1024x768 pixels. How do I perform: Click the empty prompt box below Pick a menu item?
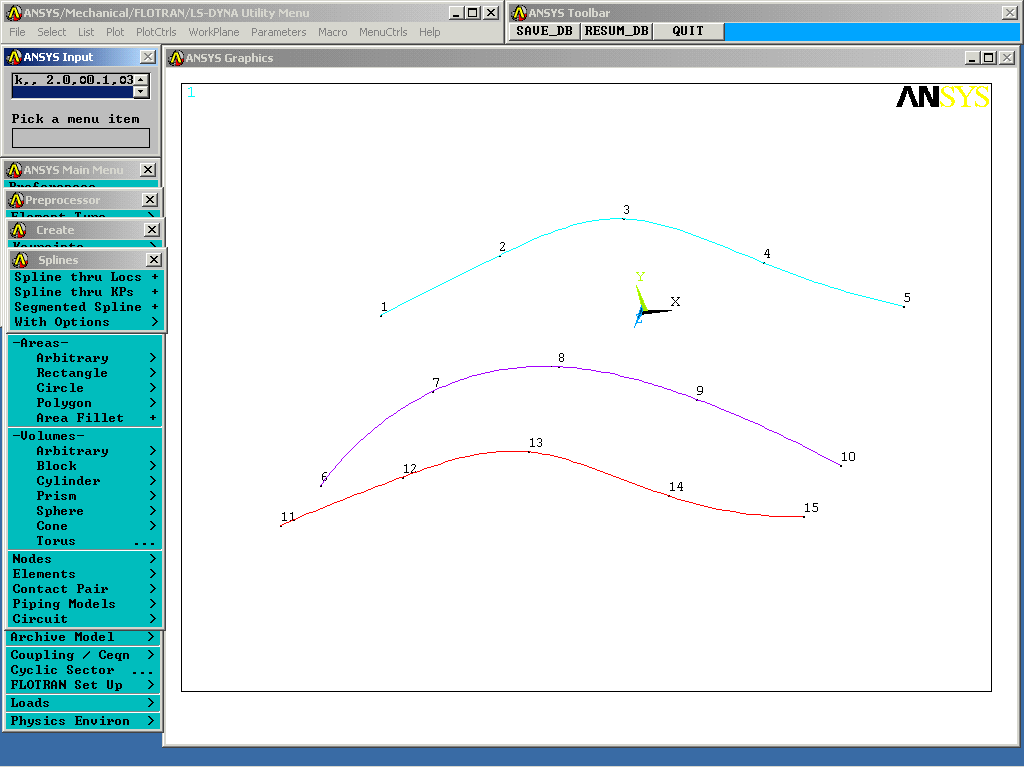[81, 138]
